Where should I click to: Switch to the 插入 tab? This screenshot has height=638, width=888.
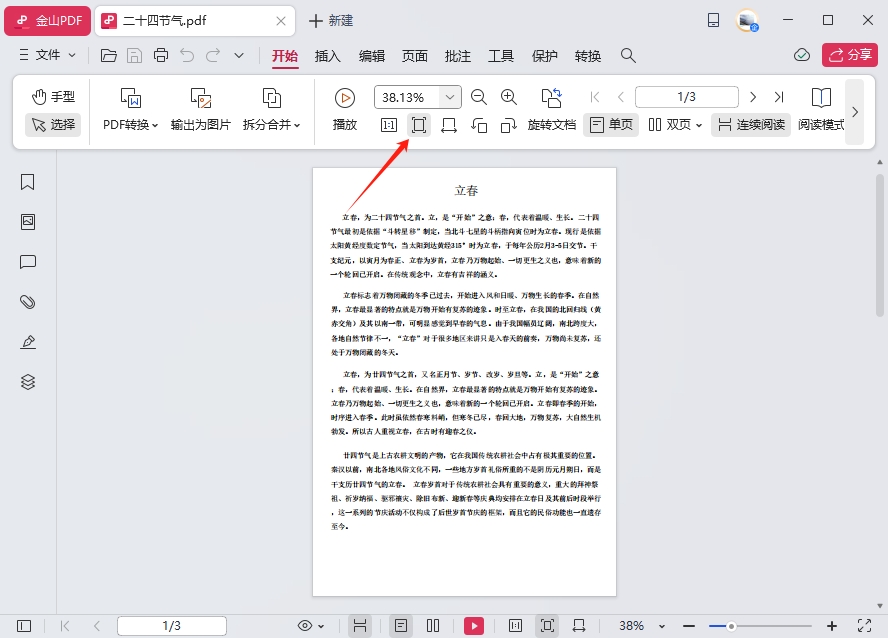click(328, 56)
